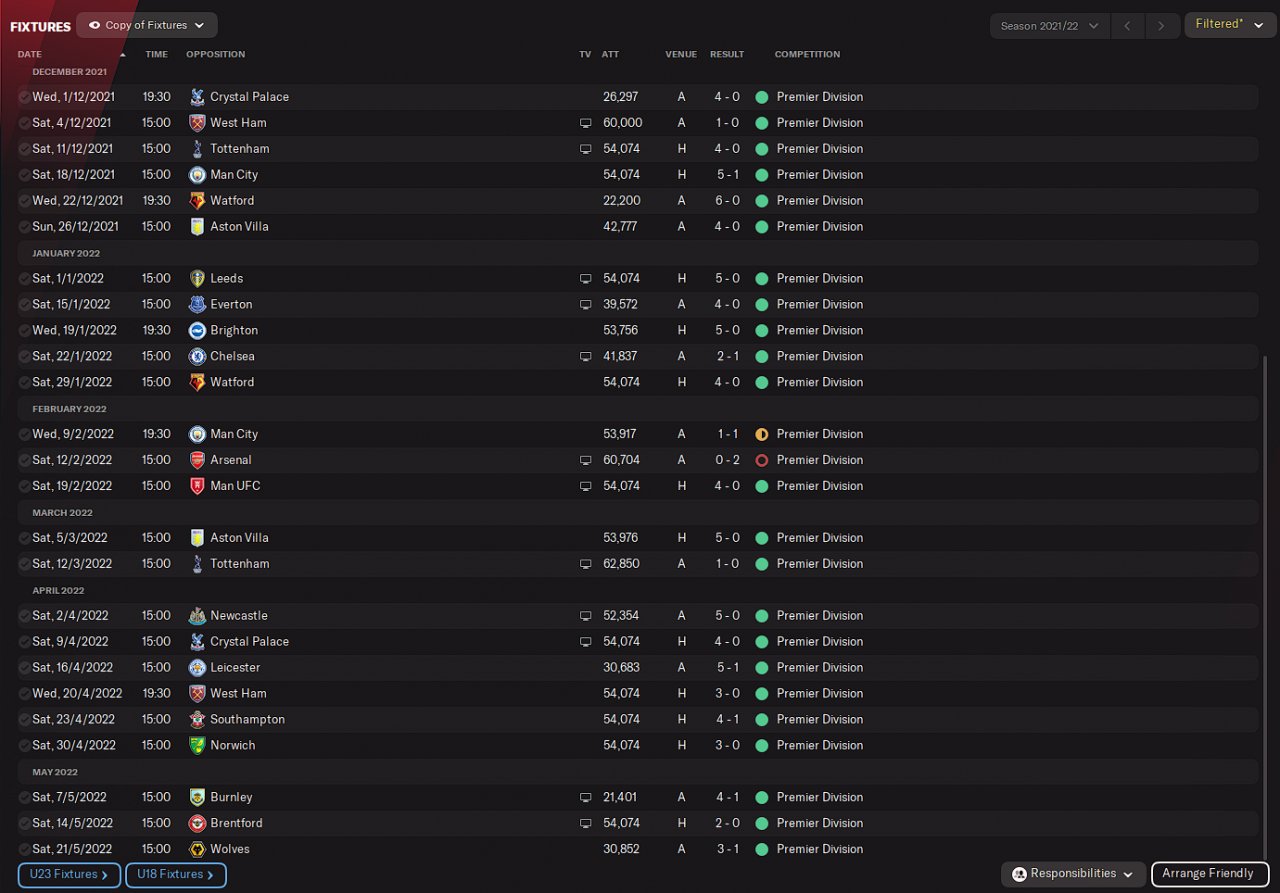Open the Filtered* filter dropdown
This screenshot has height=893, width=1280.
coord(1230,24)
